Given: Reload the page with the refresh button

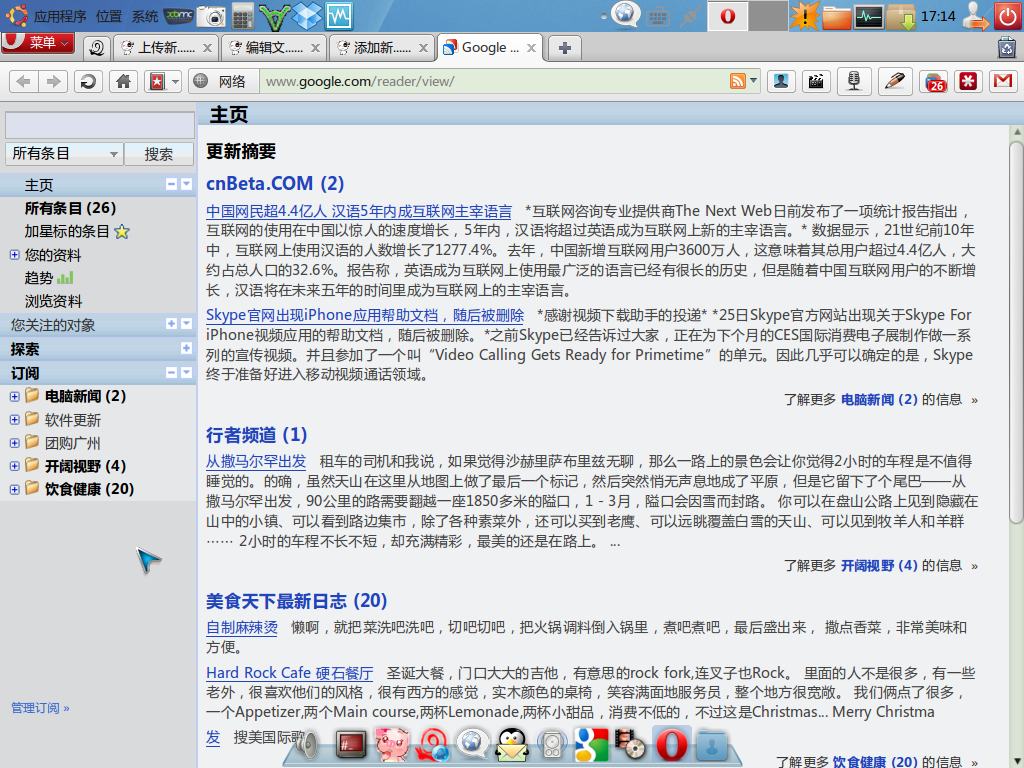Looking at the screenshot, I should [87, 82].
